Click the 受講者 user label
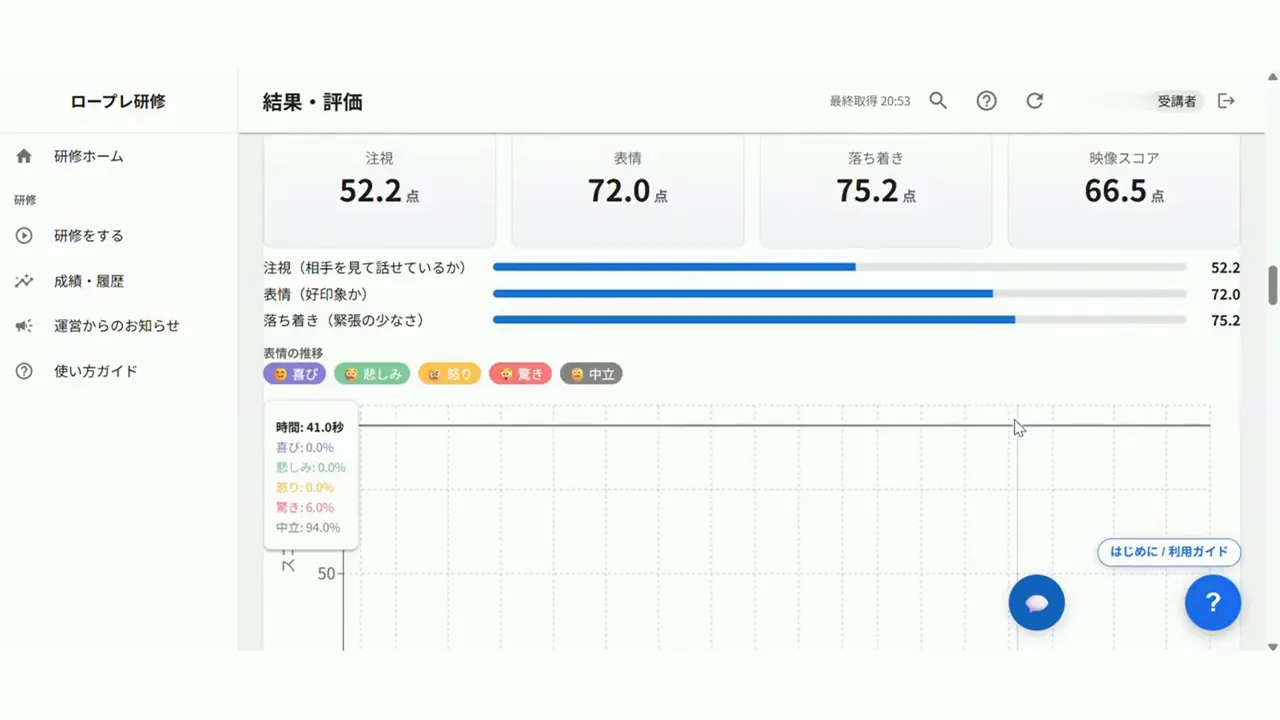The width and height of the screenshot is (1280, 720). [1177, 101]
